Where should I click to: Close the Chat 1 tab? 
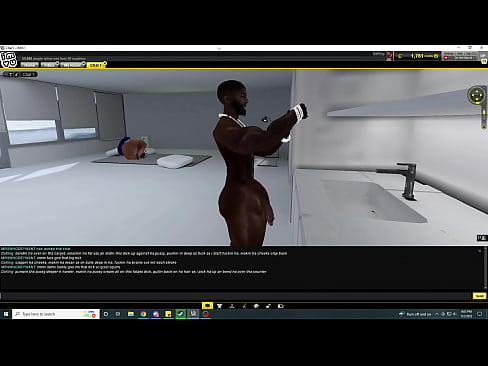pyautogui.click(x=105, y=63)
